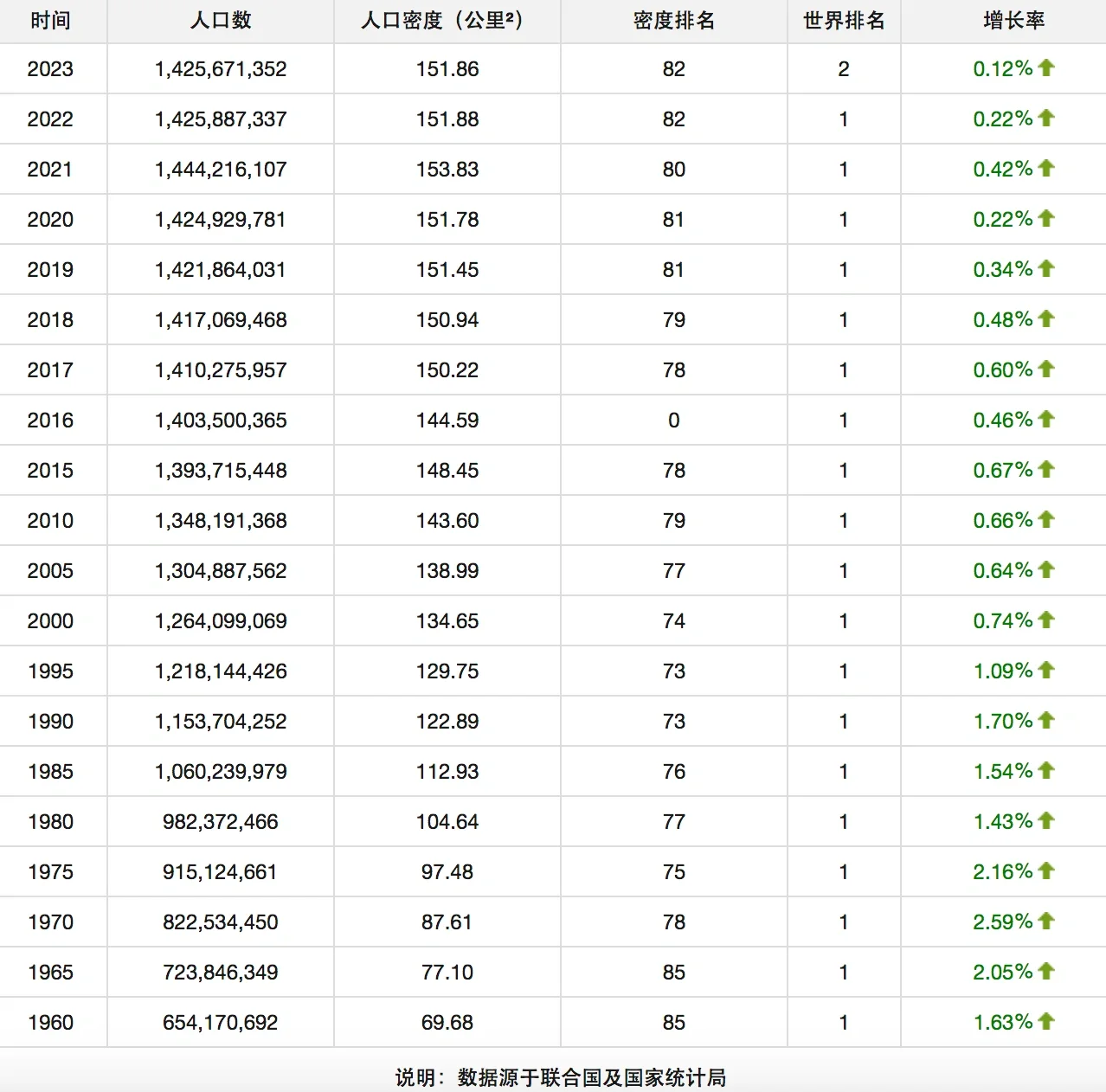Select the up arrow next to 1.70%
This screenshot has height=1092, width=1106.
point(1046,721)
